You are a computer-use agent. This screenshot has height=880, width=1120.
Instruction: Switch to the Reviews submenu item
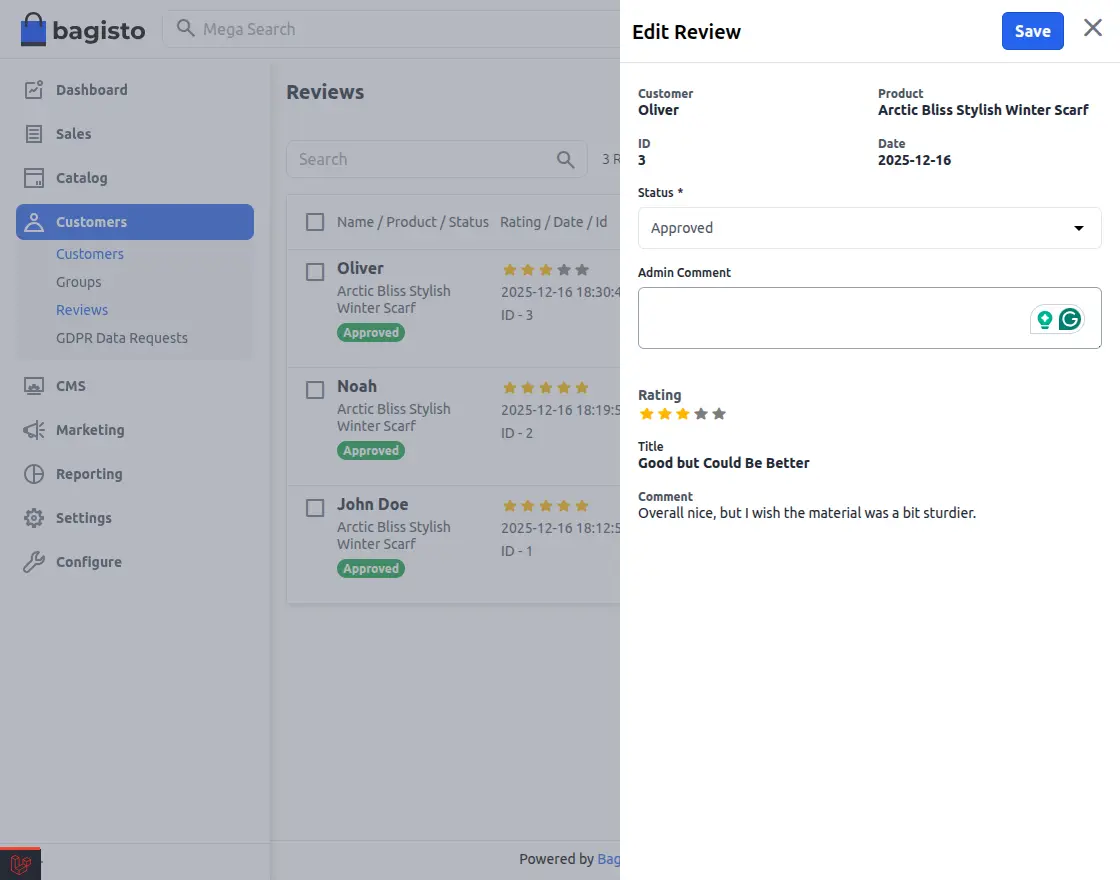(82, 309)
